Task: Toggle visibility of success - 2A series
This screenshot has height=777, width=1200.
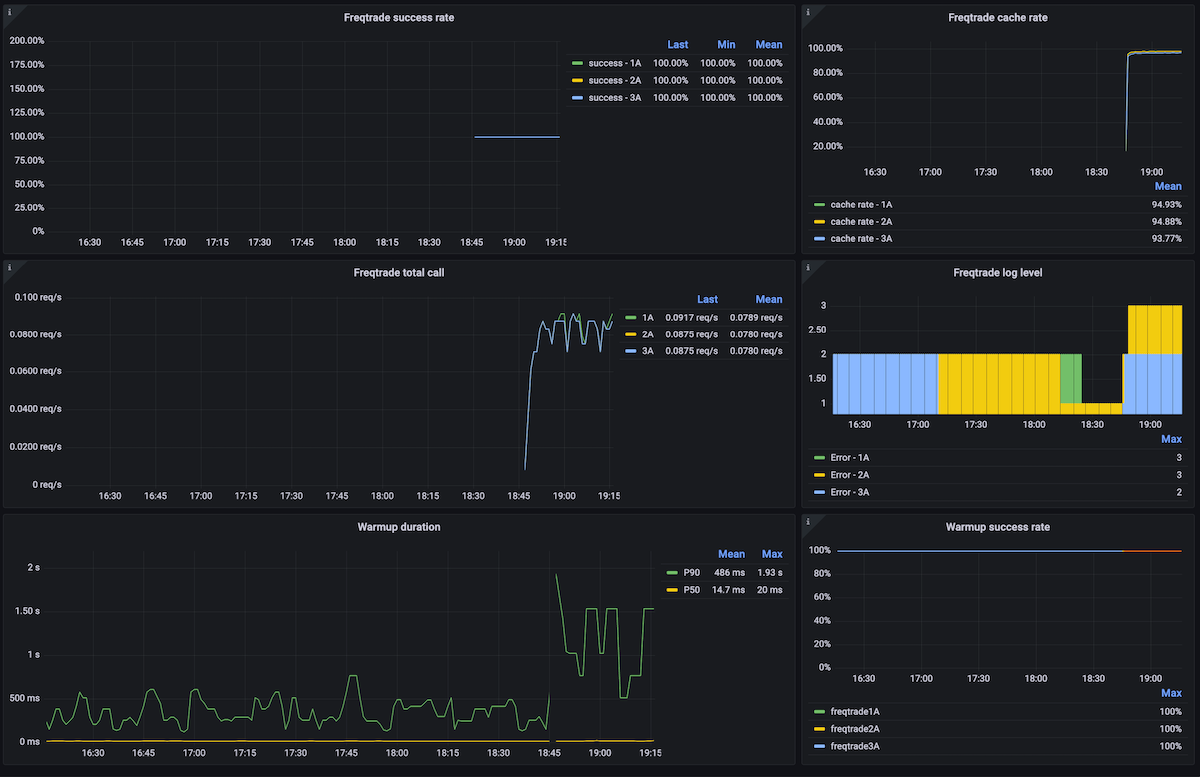Action: pyautogui.click(x=615, y=80)
